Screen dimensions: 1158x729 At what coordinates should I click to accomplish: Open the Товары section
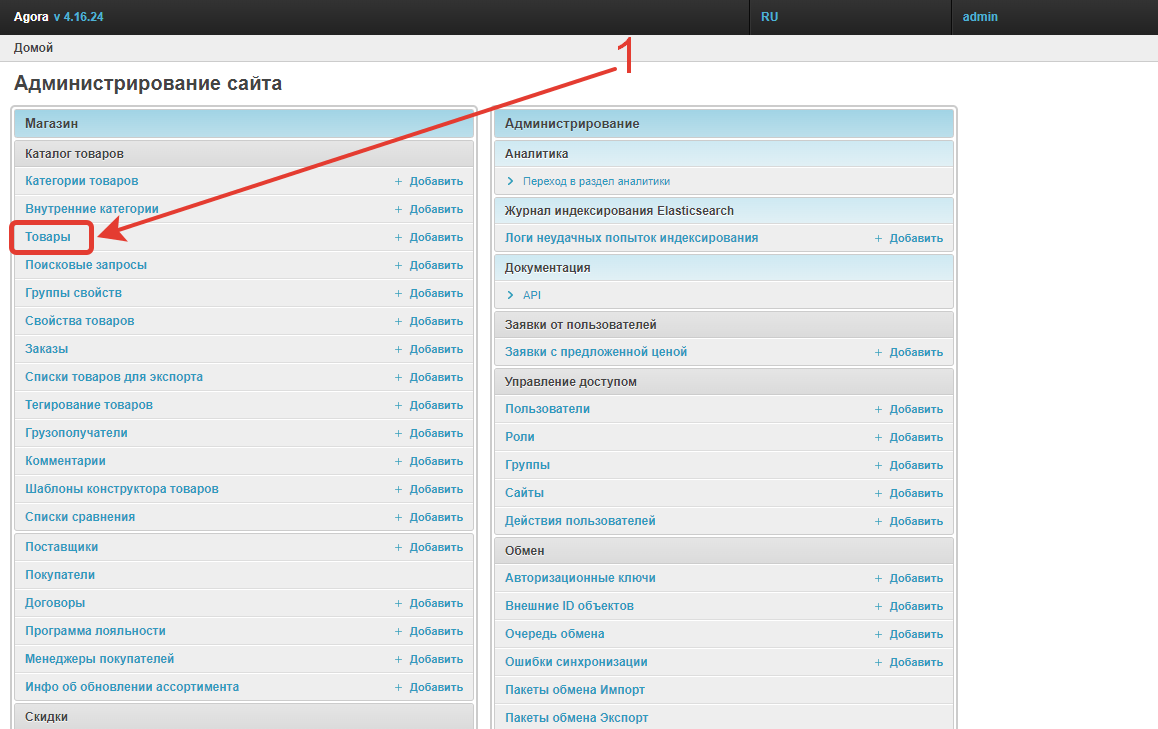click(x=48, y=237)
